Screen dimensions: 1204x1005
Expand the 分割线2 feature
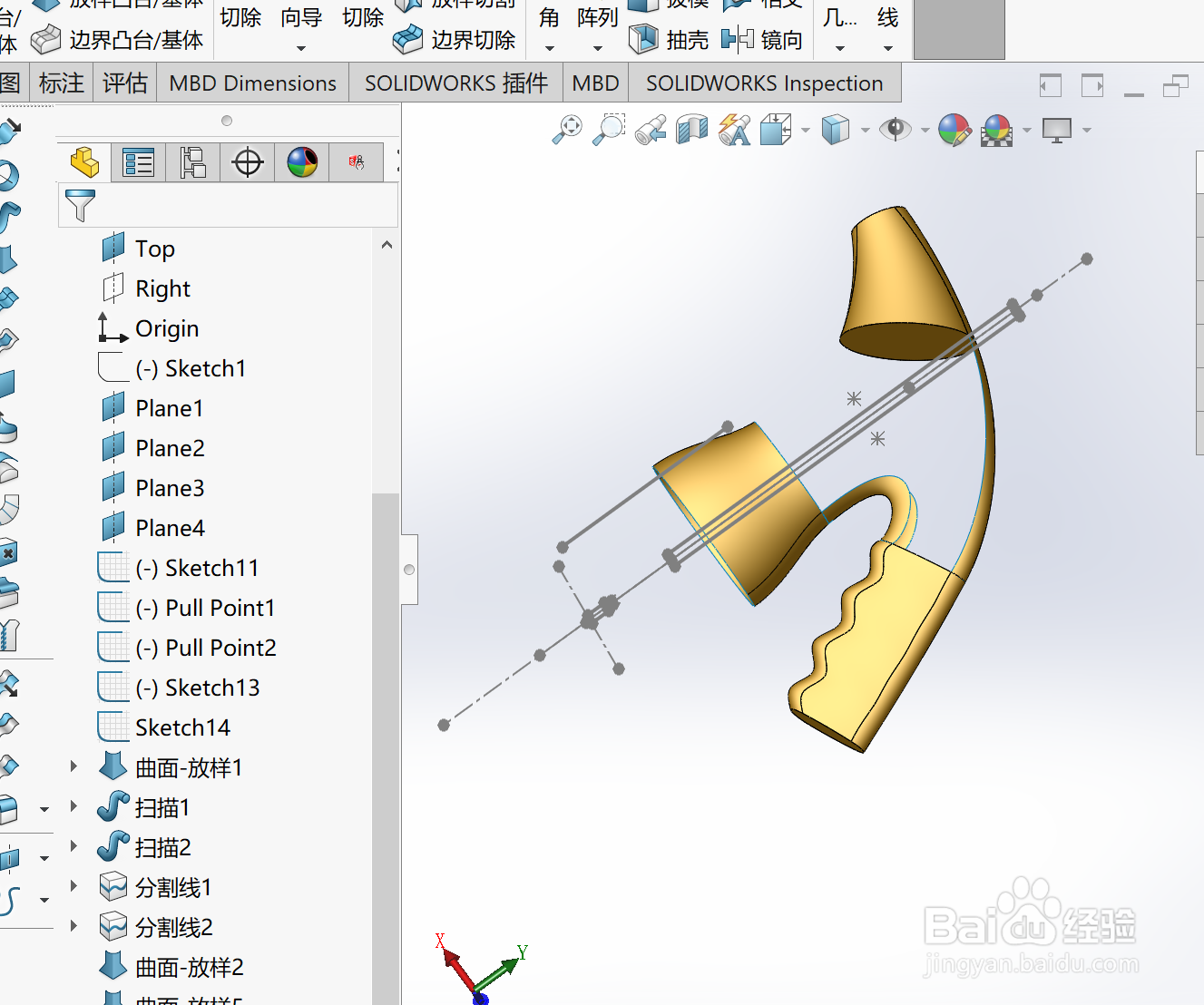click(74, 926)
